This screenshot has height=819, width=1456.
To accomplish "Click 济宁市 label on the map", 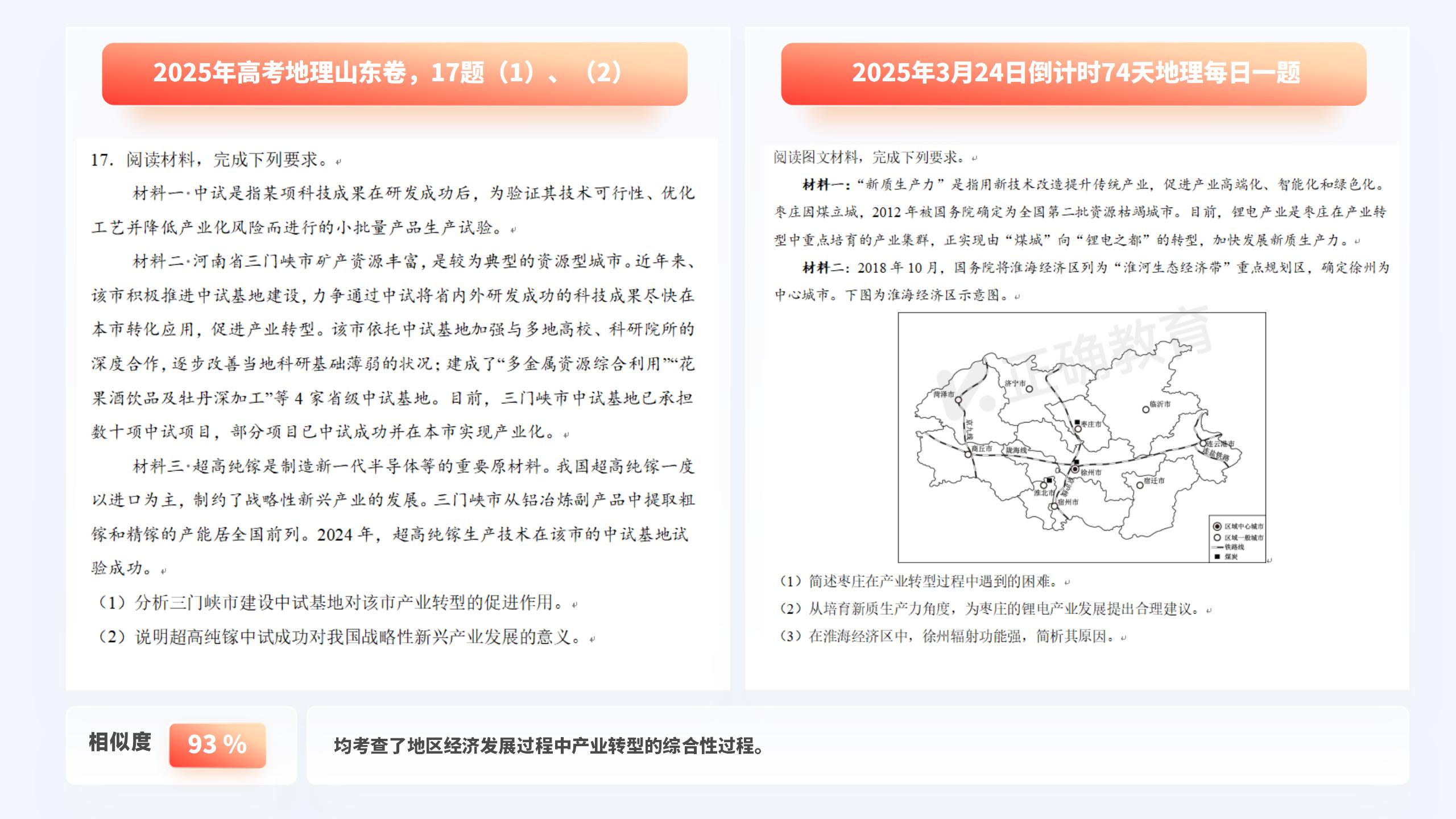I will pos(1015,383).
